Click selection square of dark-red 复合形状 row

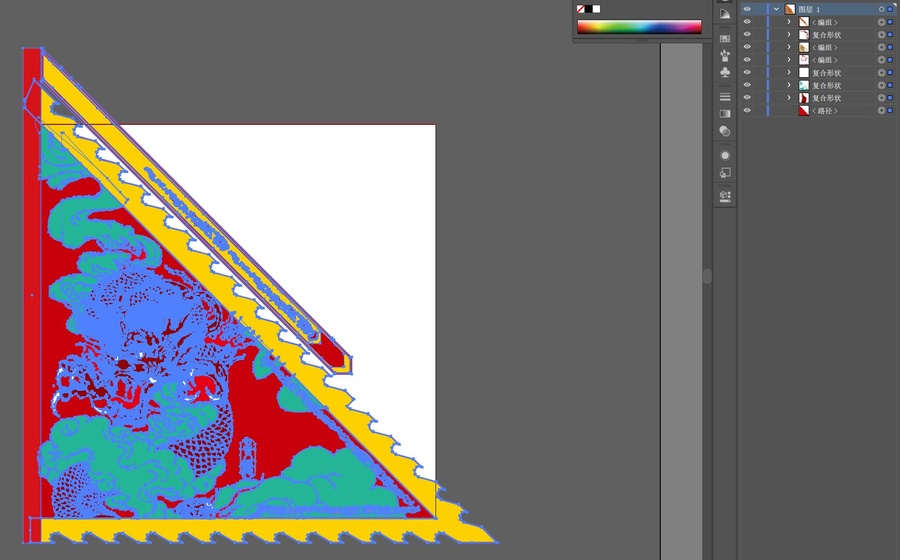[890, 98]
